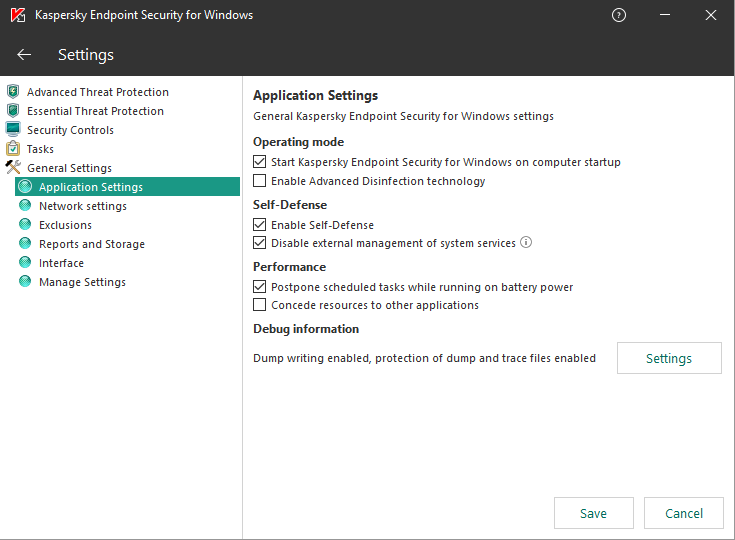Click the Advanced Threat Protection shield icon

click(x=13, y=92)
